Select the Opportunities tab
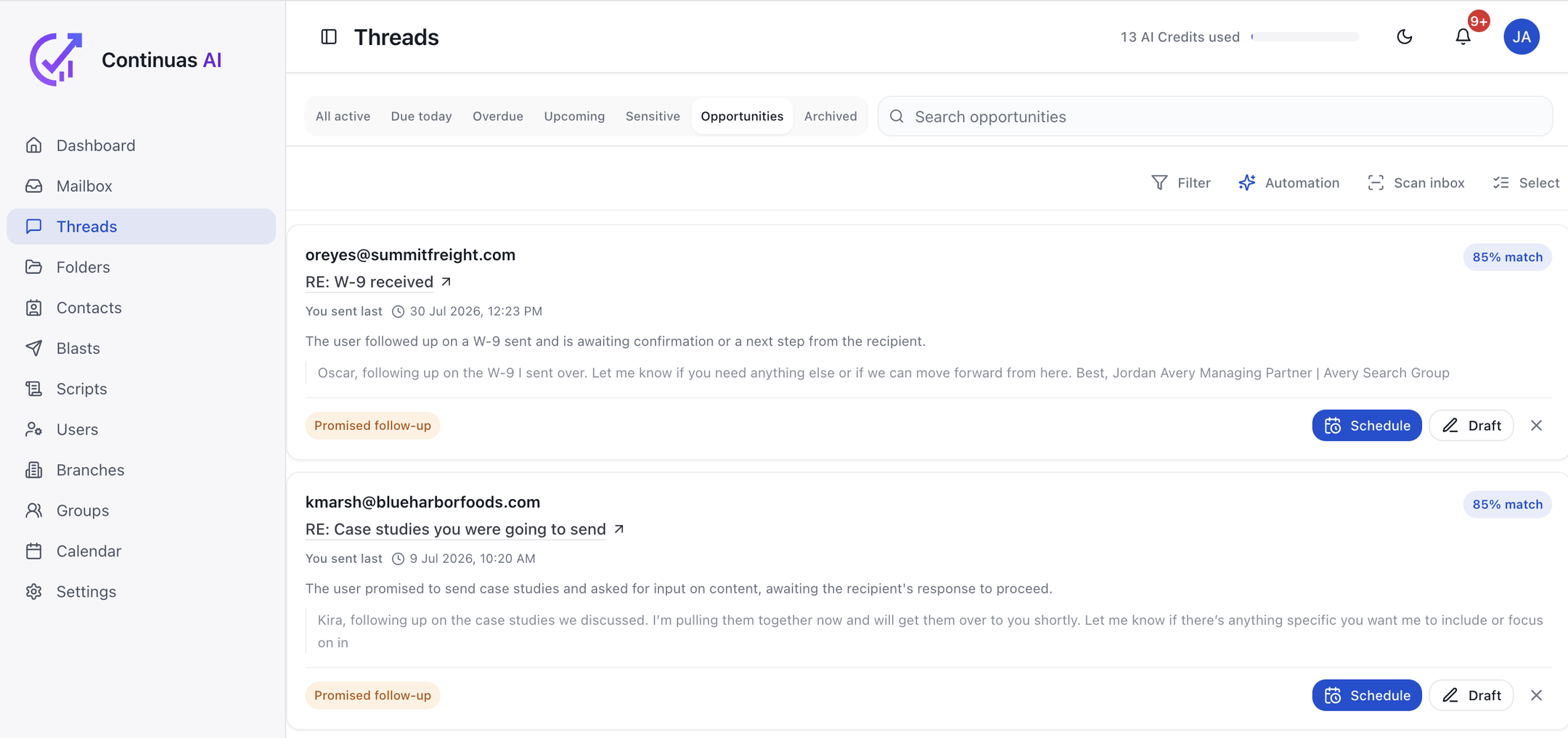The width and height of the screenshot is (1568, 738). click(x=742, y=116)
